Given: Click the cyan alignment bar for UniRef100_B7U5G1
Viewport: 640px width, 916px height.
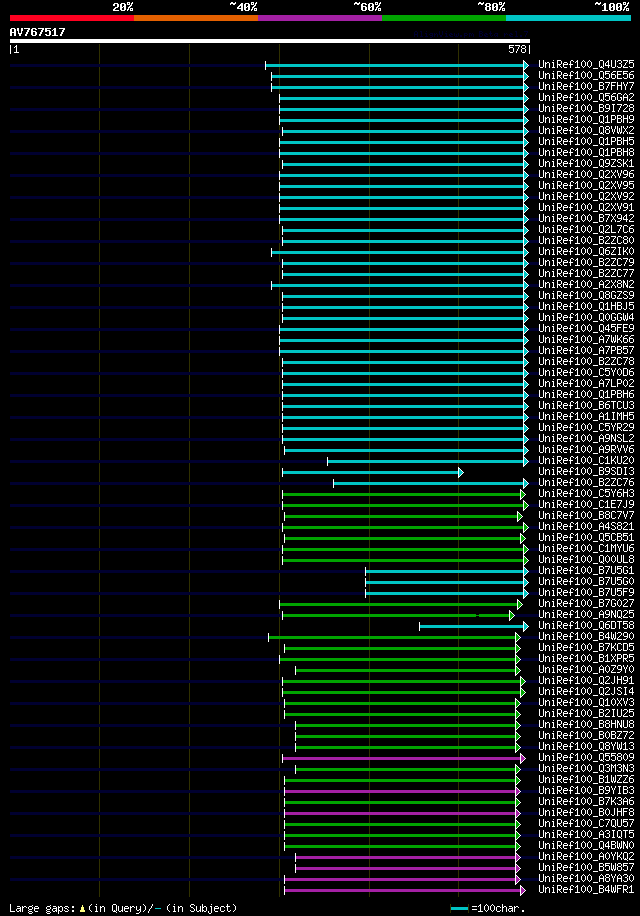Looking at the screenshot, I should coord(447,571).
